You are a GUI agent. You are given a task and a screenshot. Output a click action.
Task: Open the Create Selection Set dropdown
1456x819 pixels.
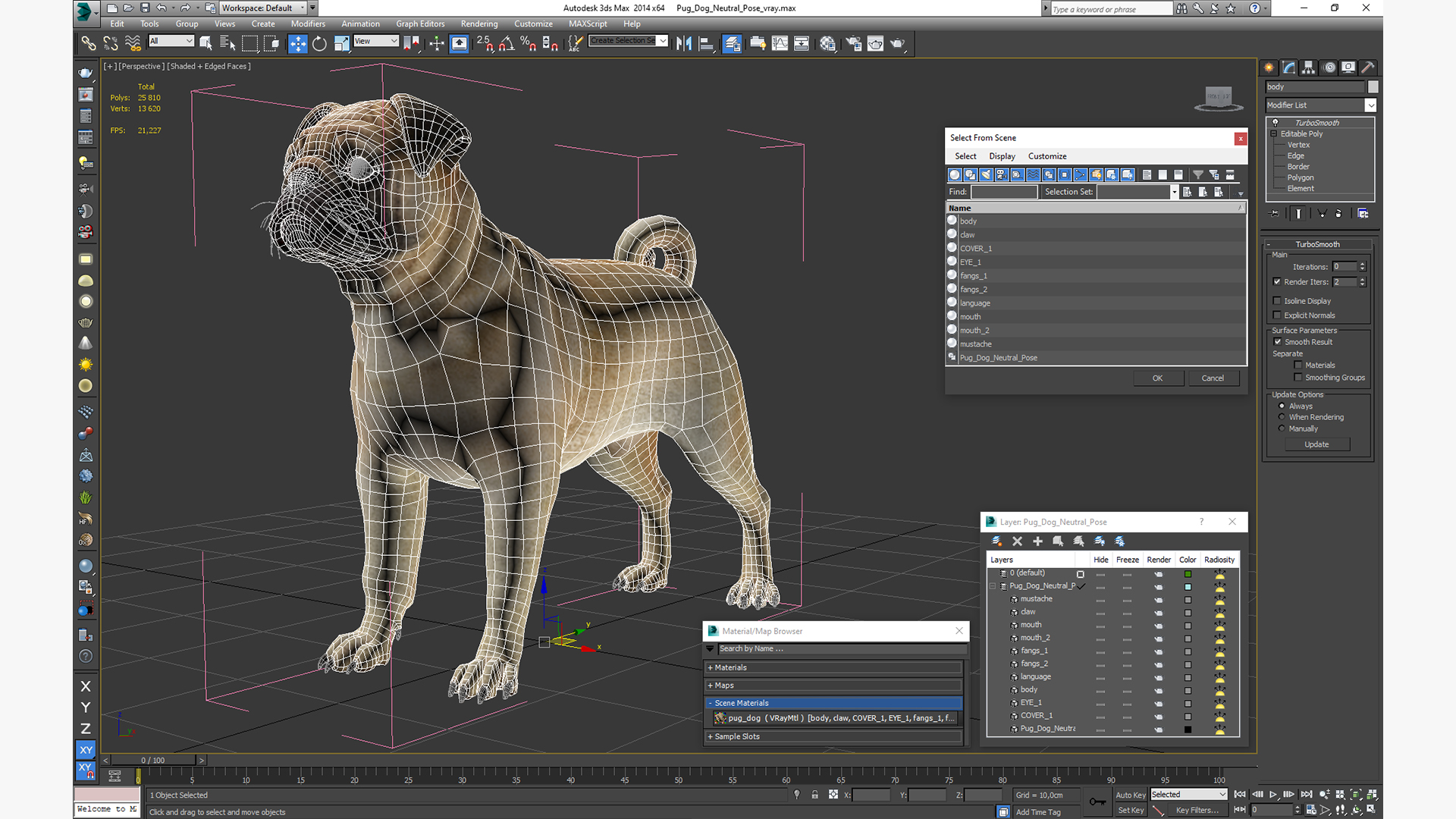[x=629, y=41]
